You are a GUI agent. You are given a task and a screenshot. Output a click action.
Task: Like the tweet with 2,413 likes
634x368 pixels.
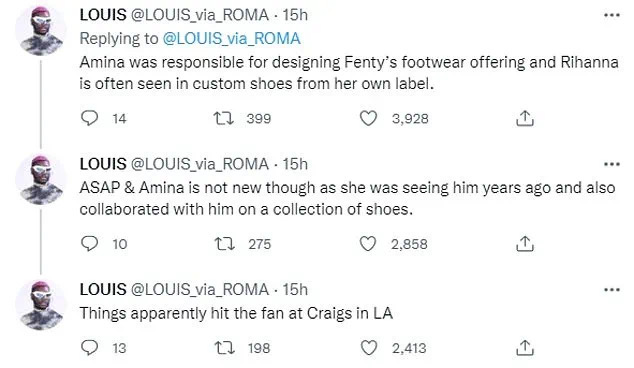pos(368,348)
